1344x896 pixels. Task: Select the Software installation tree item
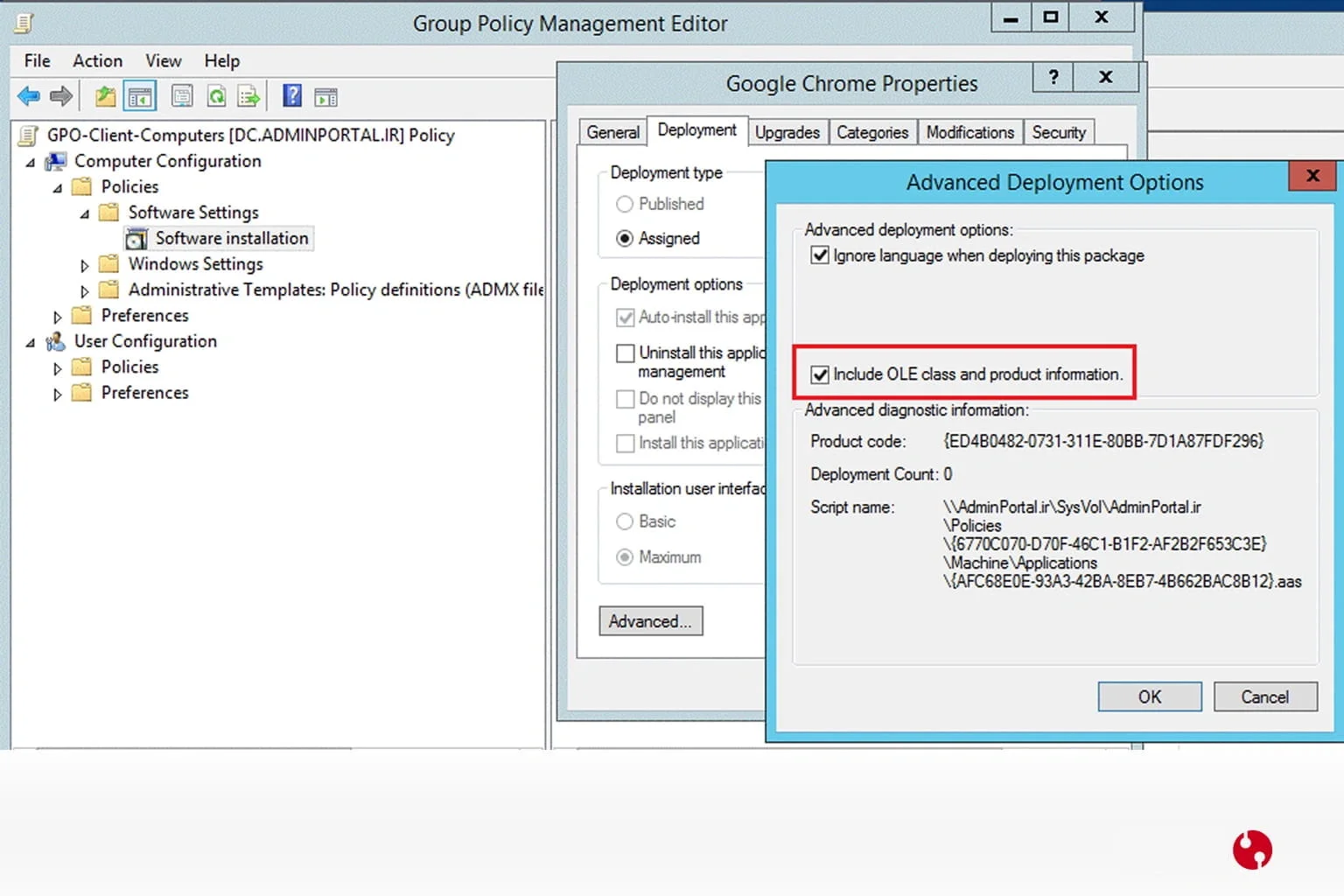232,238
